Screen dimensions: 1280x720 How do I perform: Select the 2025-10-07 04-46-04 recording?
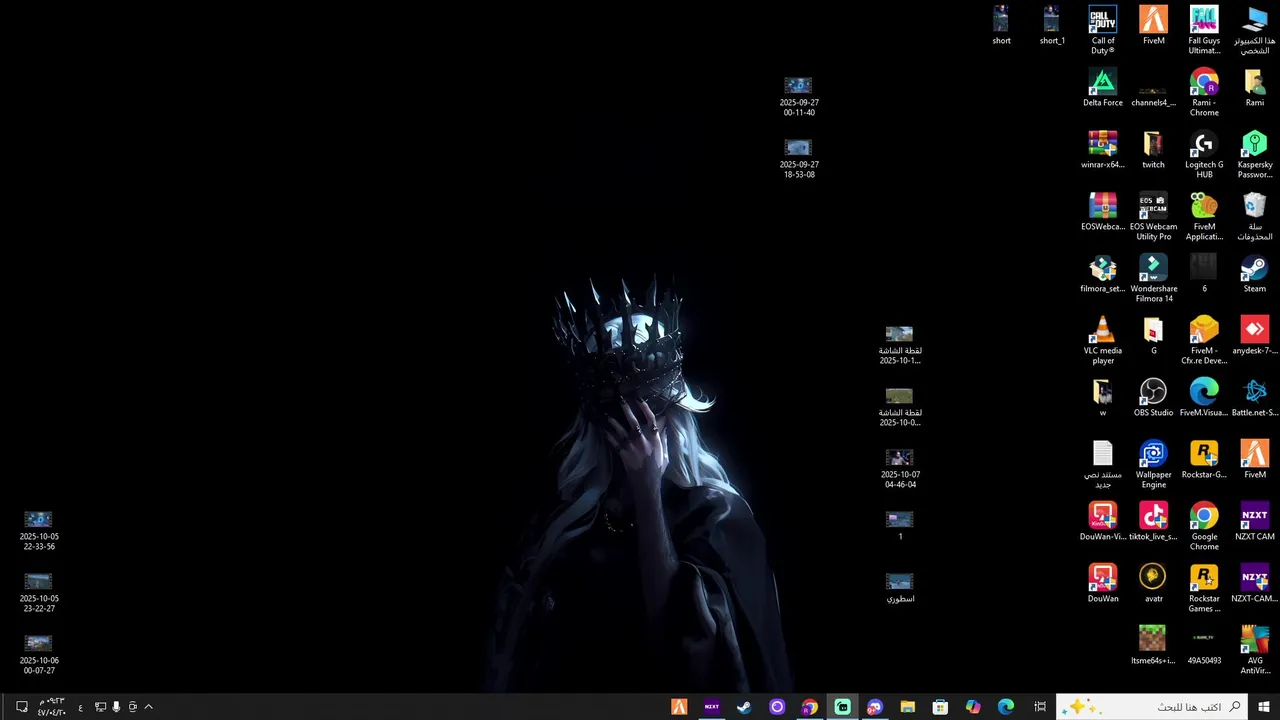(x=900, y=469)
